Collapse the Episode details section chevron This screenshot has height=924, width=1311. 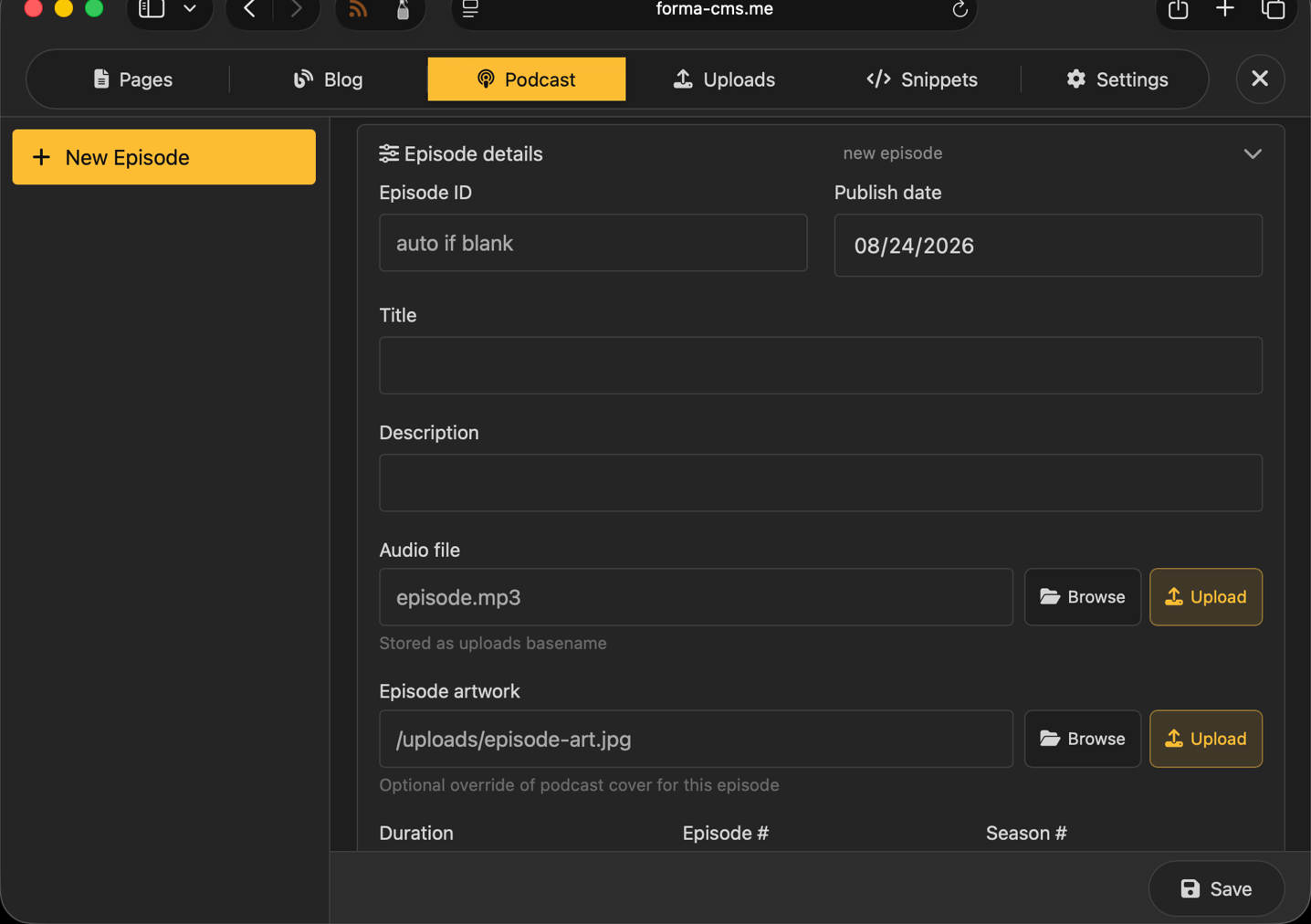(1253, 154)
